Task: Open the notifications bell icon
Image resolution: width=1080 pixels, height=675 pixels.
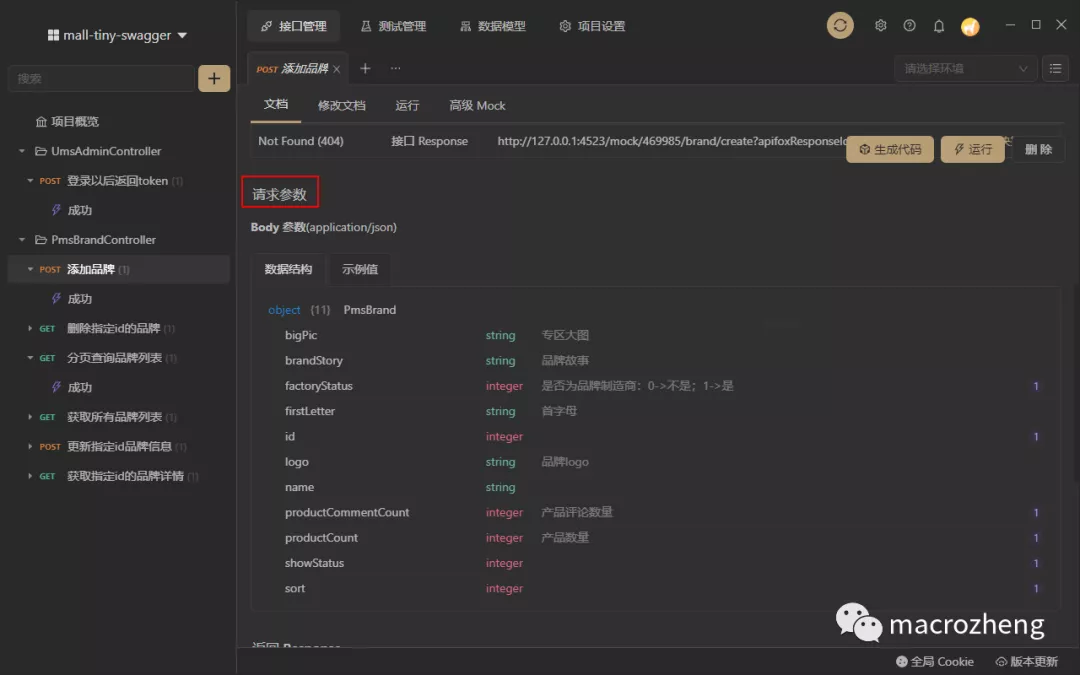Action: point(939,26)
